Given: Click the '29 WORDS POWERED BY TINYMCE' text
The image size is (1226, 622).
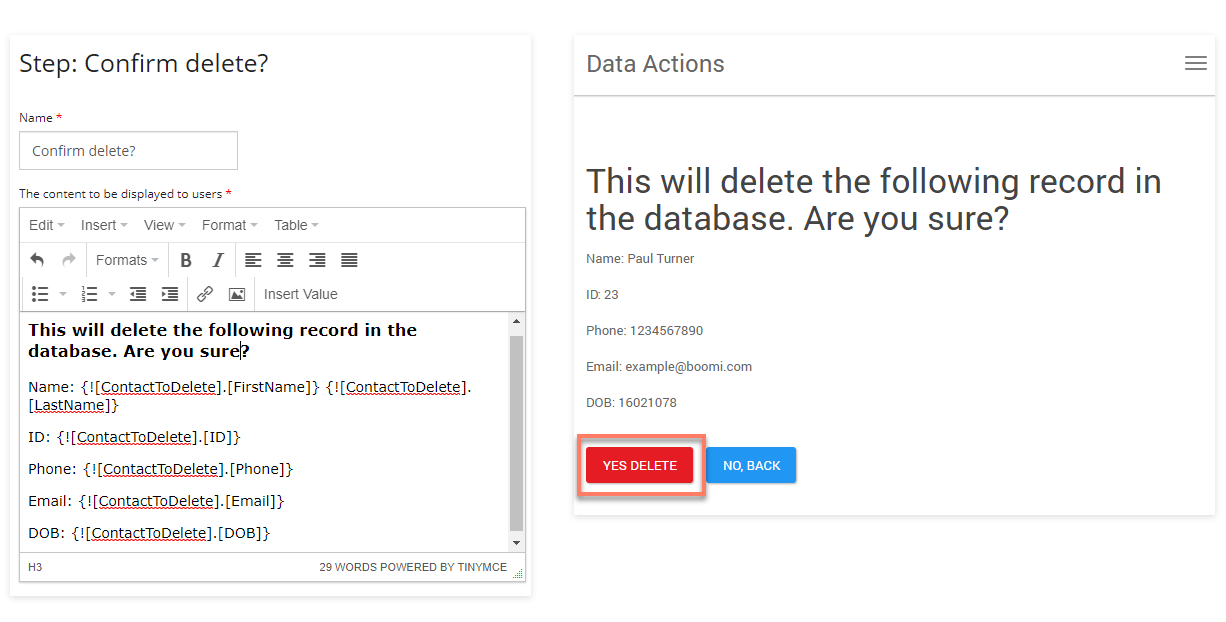Looking at the screenshot, I should click(x=413, y=567).
